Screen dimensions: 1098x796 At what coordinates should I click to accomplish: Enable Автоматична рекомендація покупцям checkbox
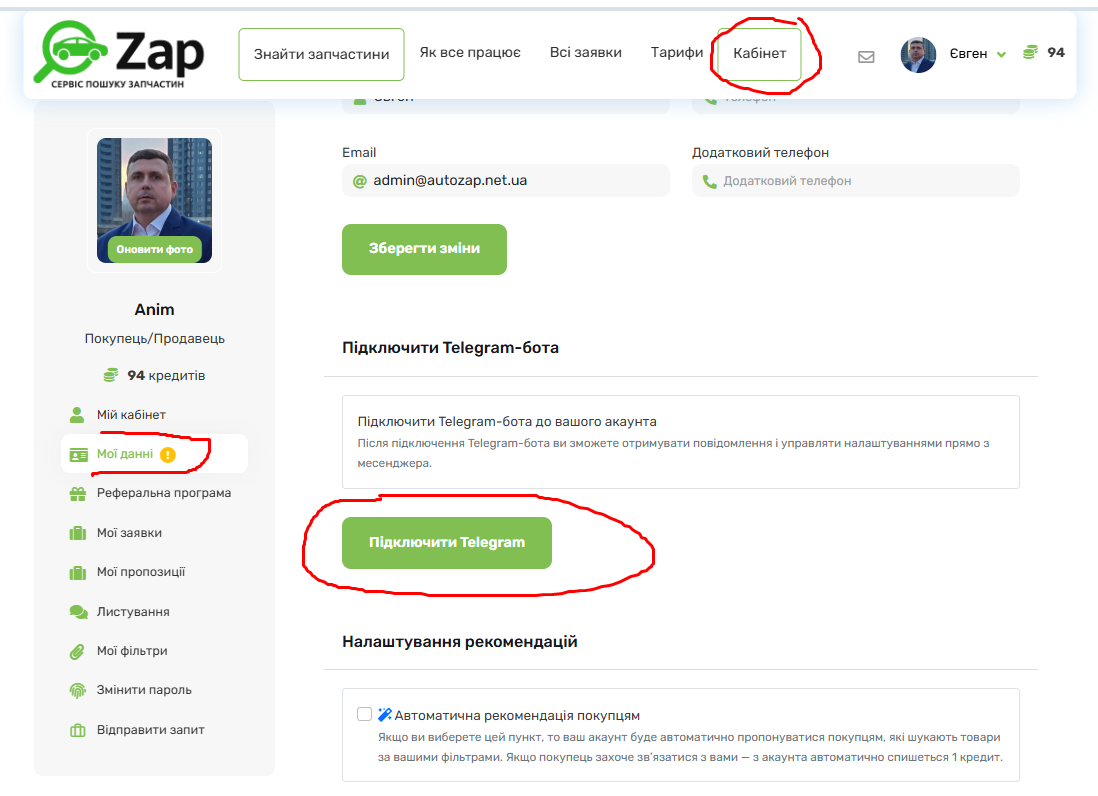tap(364, 714)
